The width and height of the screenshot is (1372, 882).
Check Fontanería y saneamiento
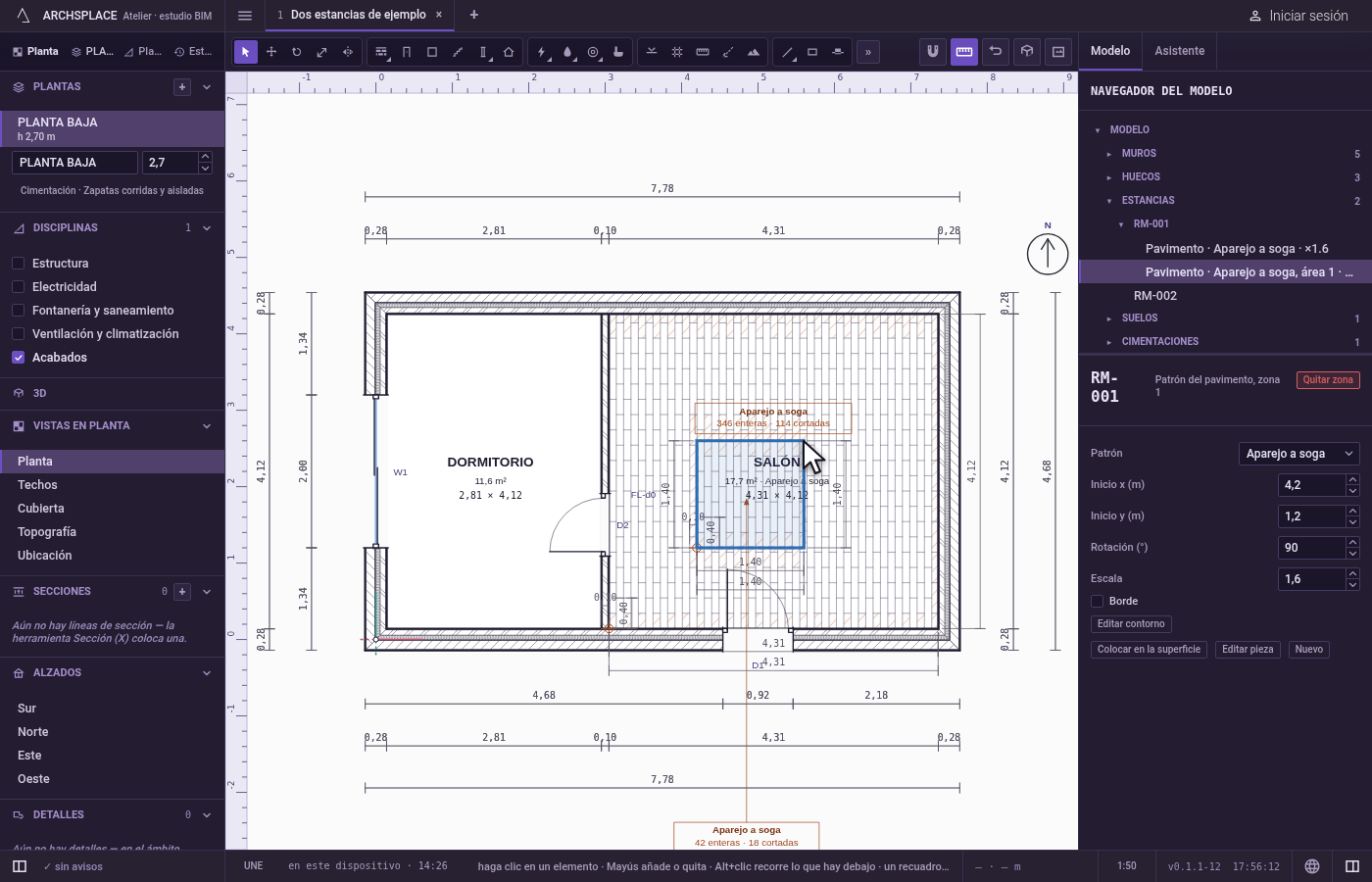point(18,311)
